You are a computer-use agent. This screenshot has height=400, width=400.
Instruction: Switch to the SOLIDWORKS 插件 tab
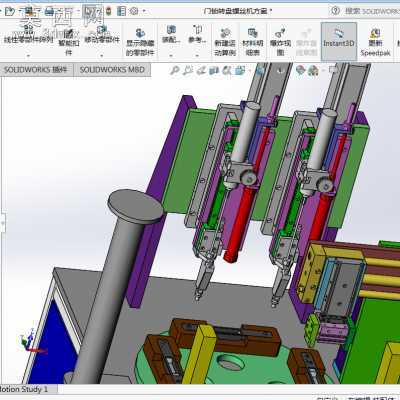[x=36, y=70]
